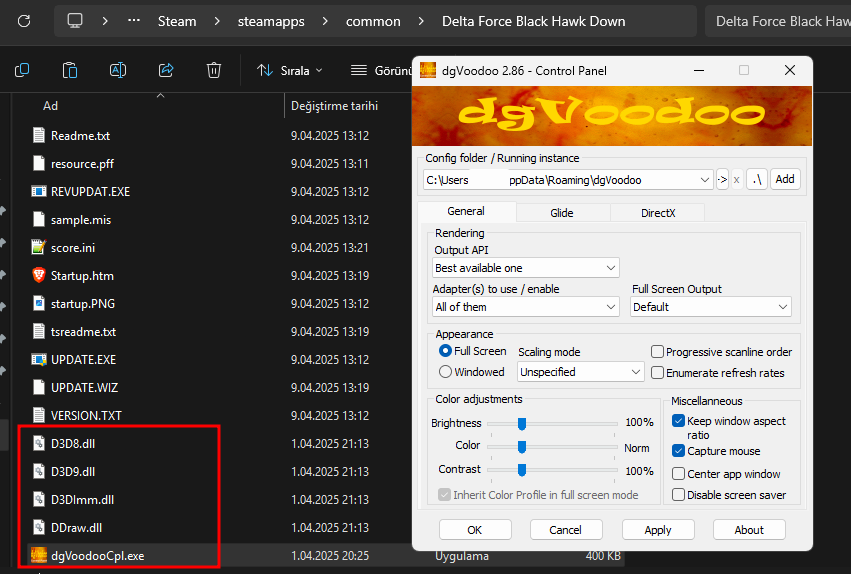Viewport: 851px width, 574px height.
Task: Select the UPDATE.EXE application icon
Action: (39, 360)
